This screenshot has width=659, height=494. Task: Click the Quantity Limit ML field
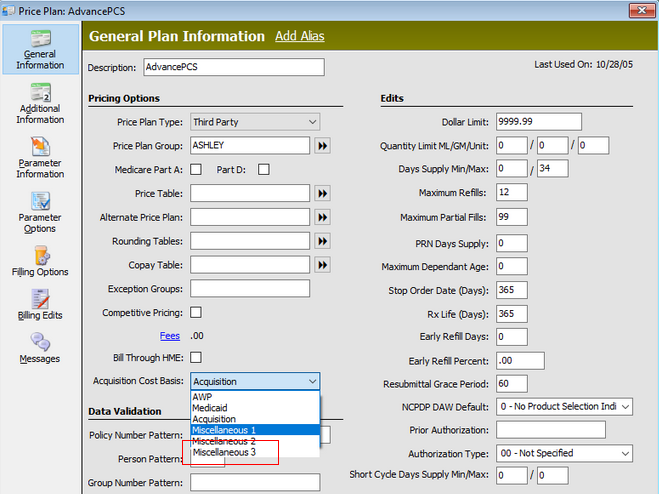click(511, 145)
